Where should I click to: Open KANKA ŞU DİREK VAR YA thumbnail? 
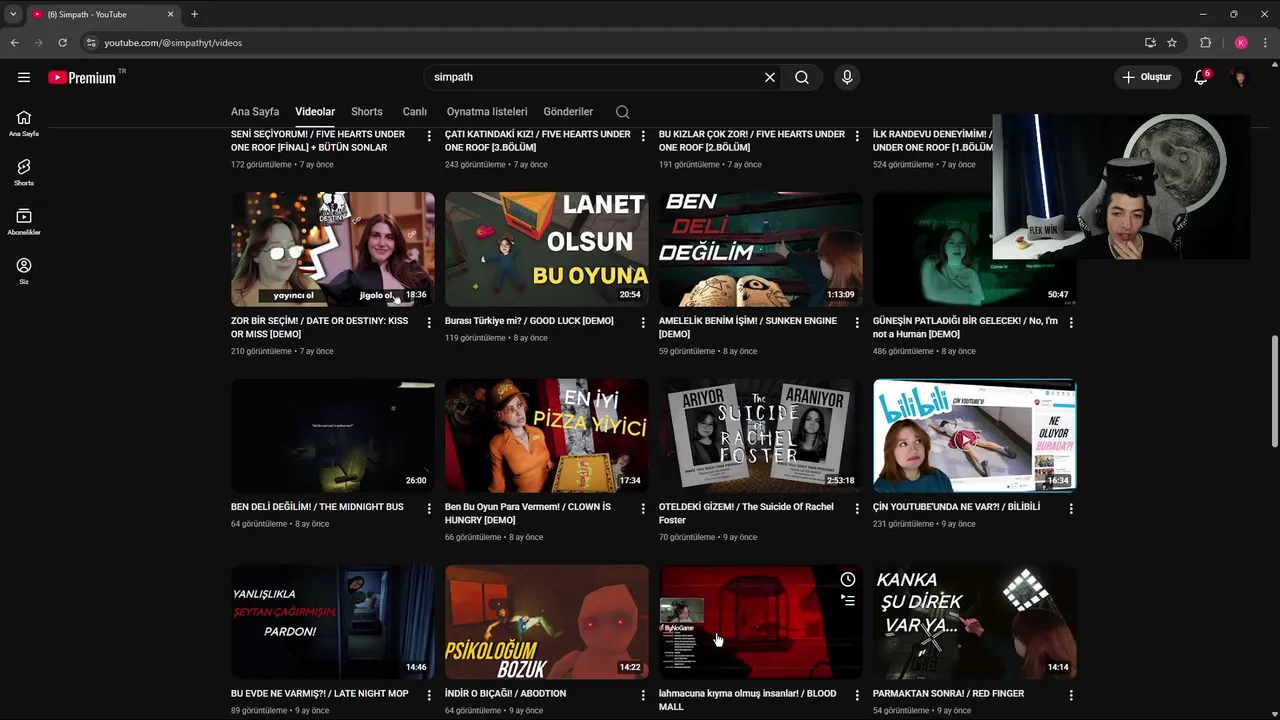click(x=974, y=621)
